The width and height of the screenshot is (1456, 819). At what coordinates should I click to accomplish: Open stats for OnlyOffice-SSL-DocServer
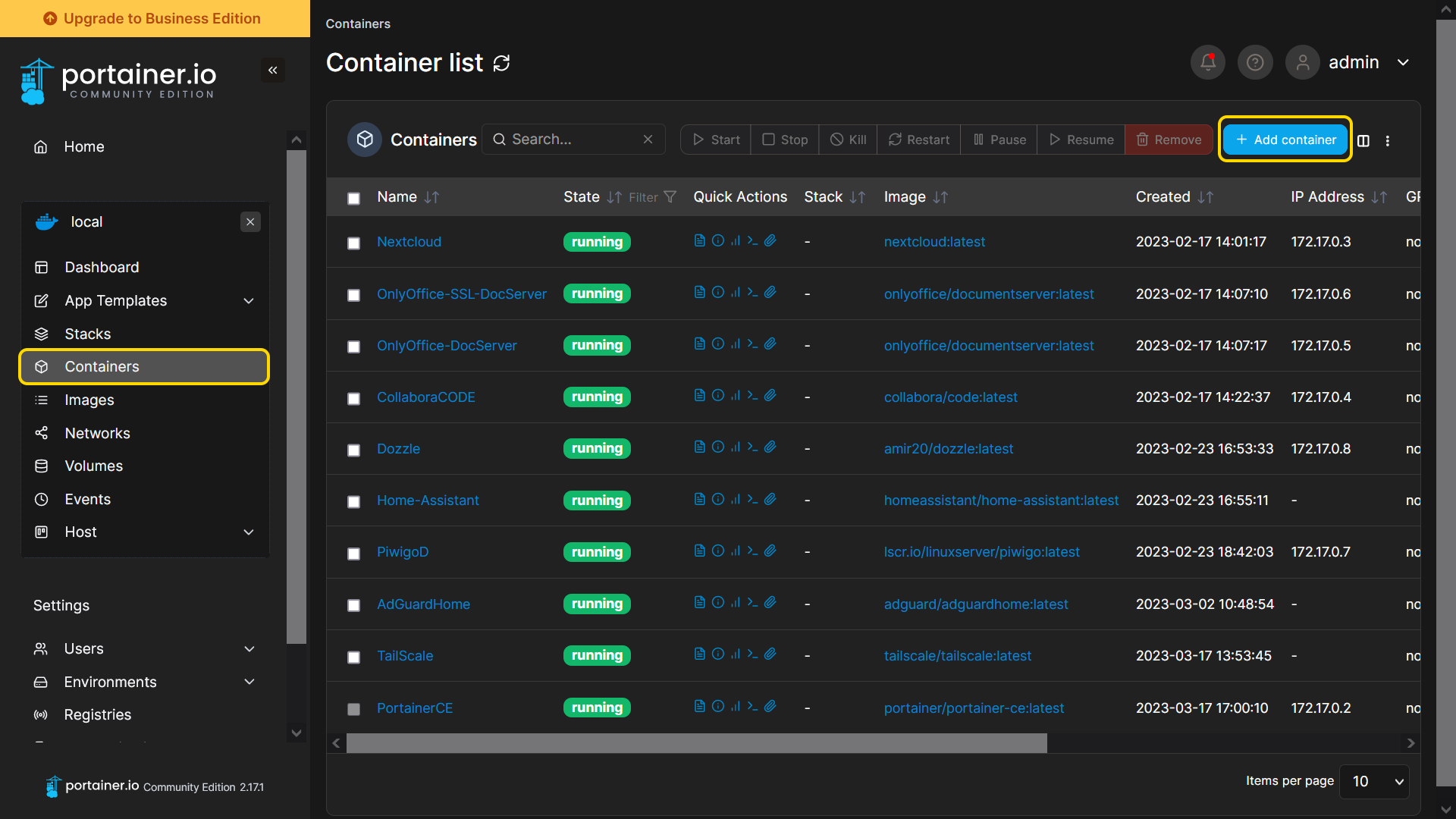[735, 292]
